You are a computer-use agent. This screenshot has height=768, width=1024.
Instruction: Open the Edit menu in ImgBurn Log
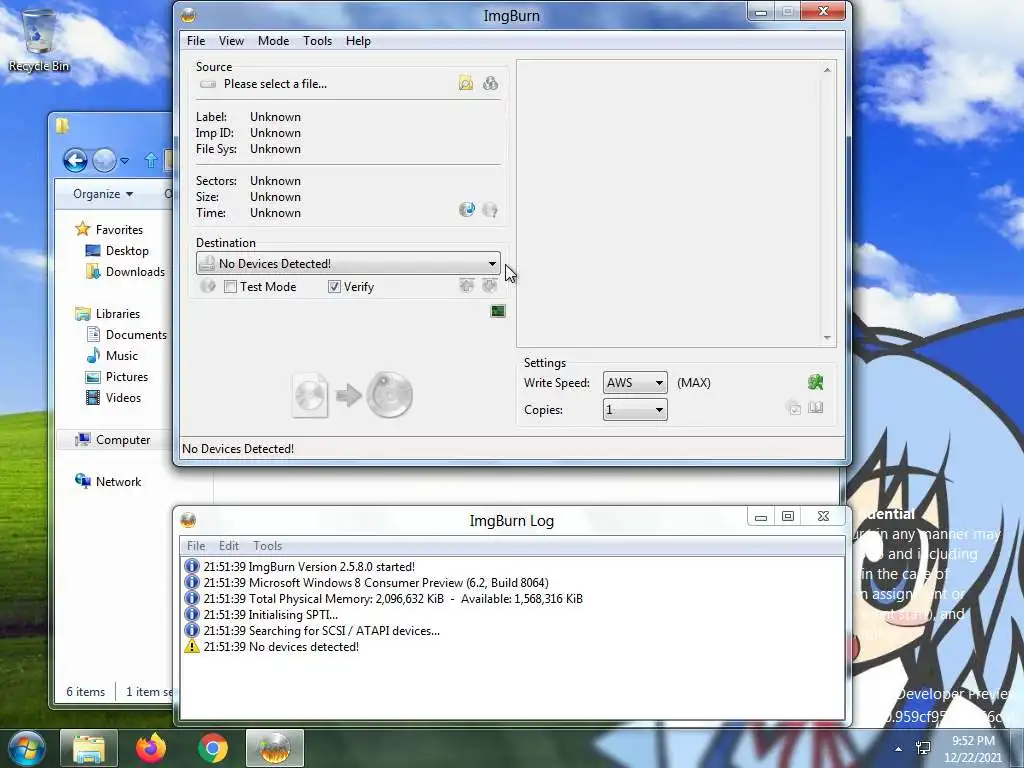point(229,545)
